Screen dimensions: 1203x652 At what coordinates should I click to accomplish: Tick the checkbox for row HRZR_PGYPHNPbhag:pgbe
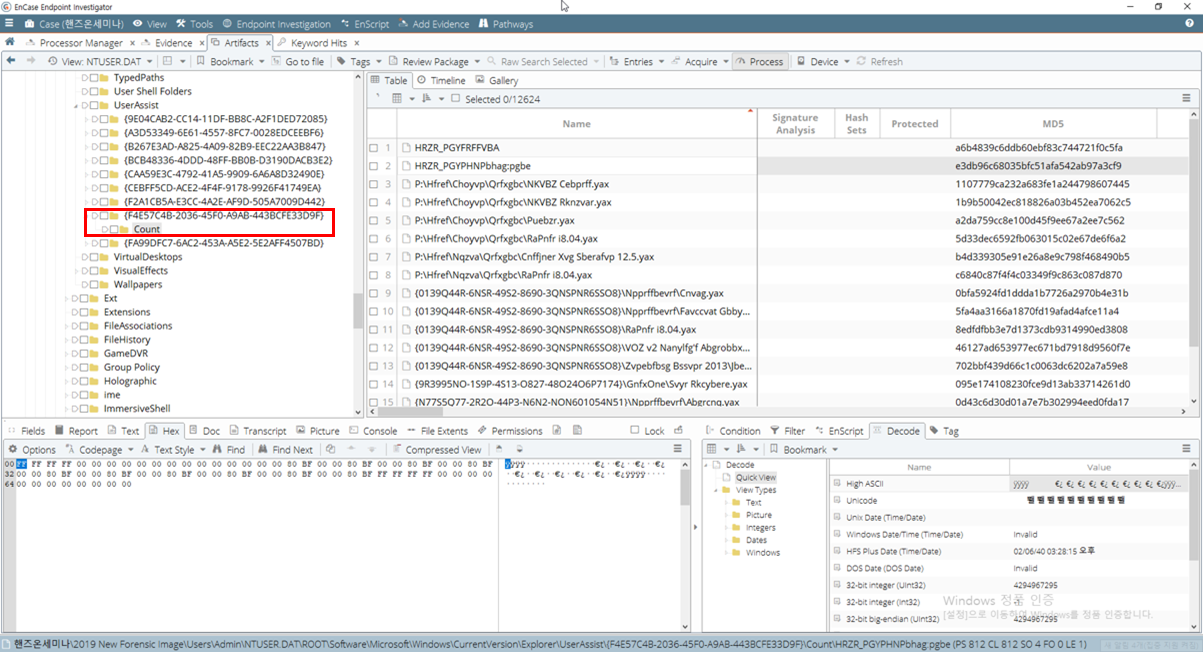pos(374,165)
